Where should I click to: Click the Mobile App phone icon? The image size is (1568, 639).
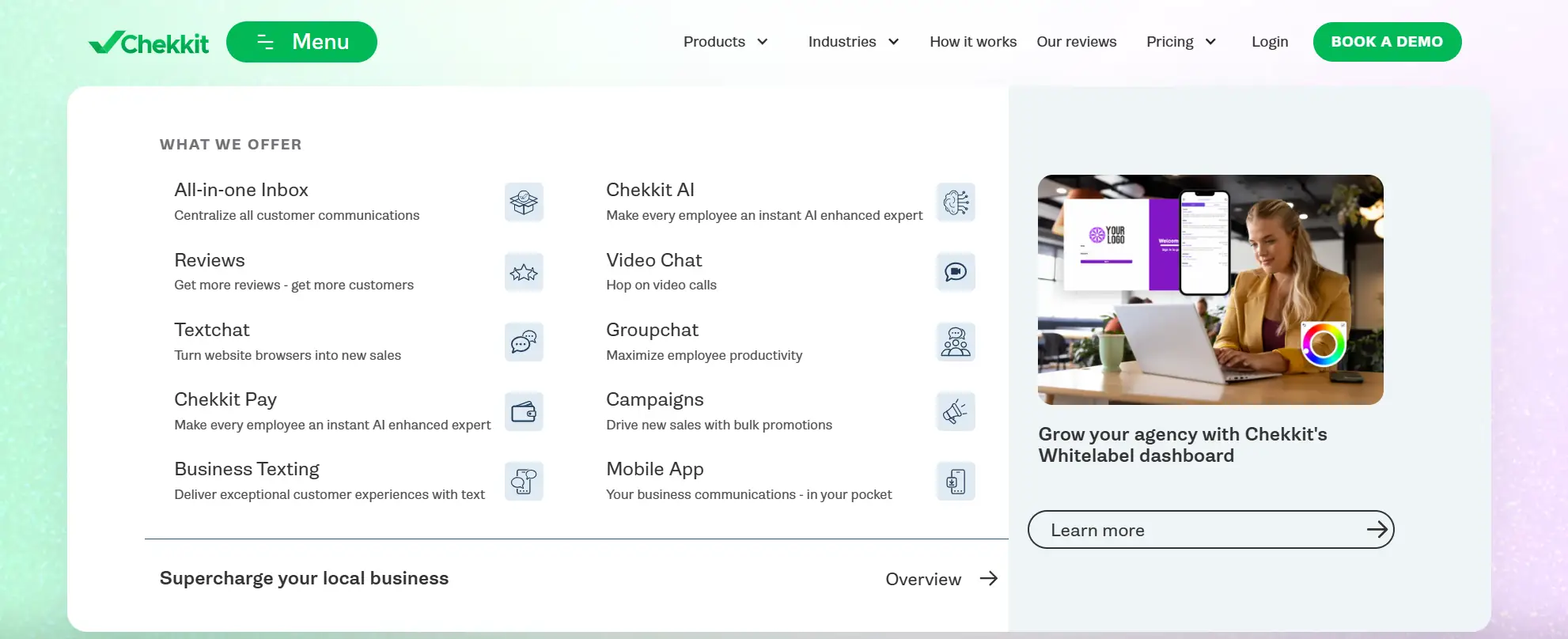[956, 481]
